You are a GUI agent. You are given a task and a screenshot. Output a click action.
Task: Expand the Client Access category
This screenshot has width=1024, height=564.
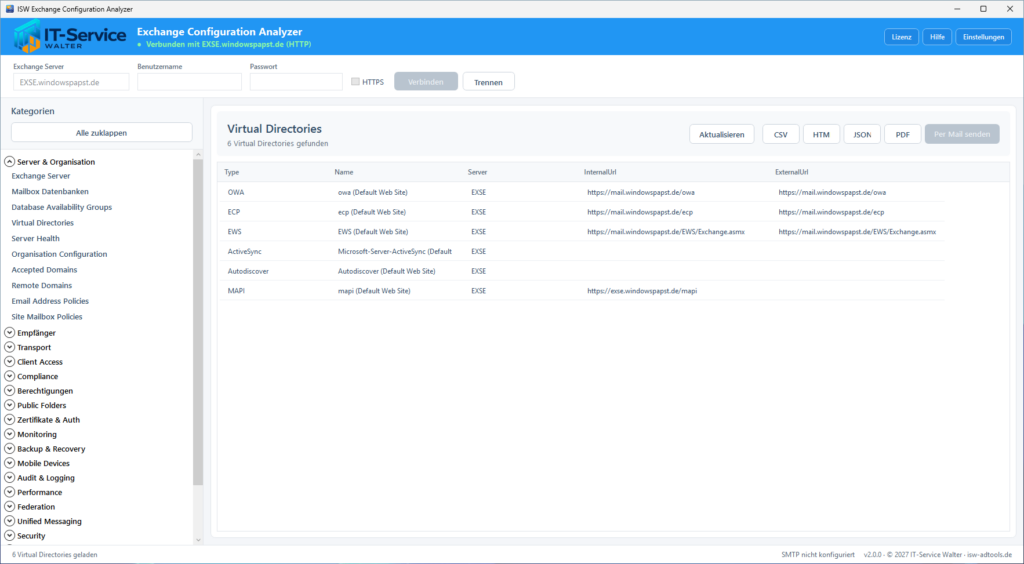(x=9, y=362)
